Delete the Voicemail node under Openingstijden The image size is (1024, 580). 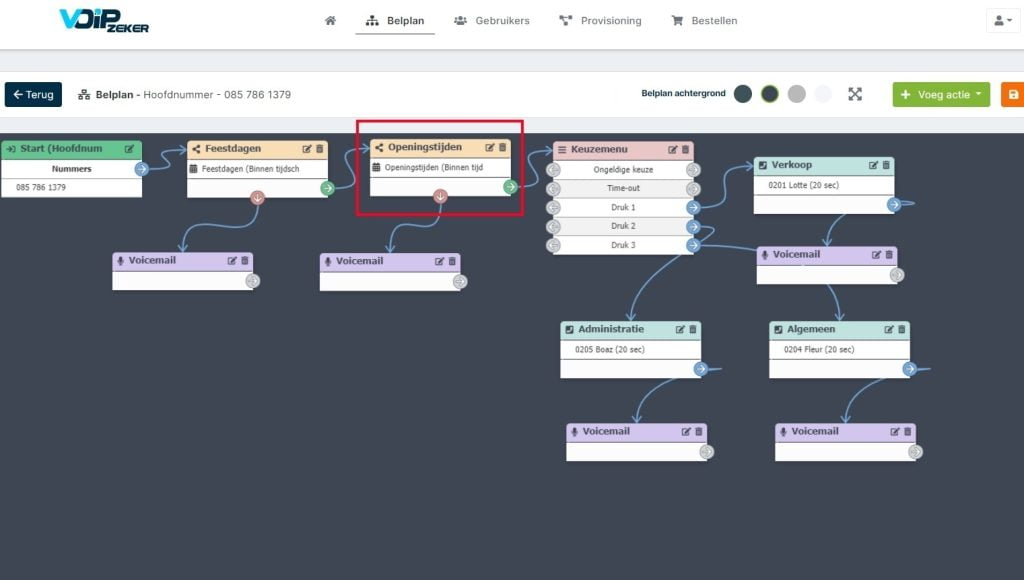pos(452,261)
